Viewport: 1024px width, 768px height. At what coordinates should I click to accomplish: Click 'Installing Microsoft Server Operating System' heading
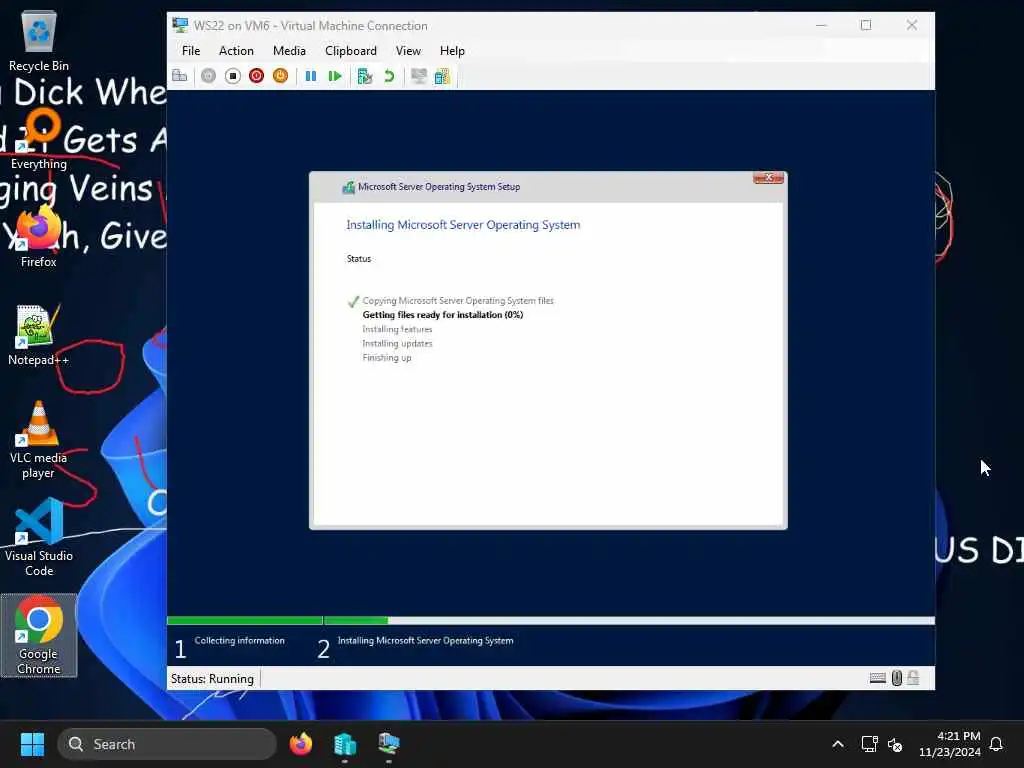click(x=463, y=225)
